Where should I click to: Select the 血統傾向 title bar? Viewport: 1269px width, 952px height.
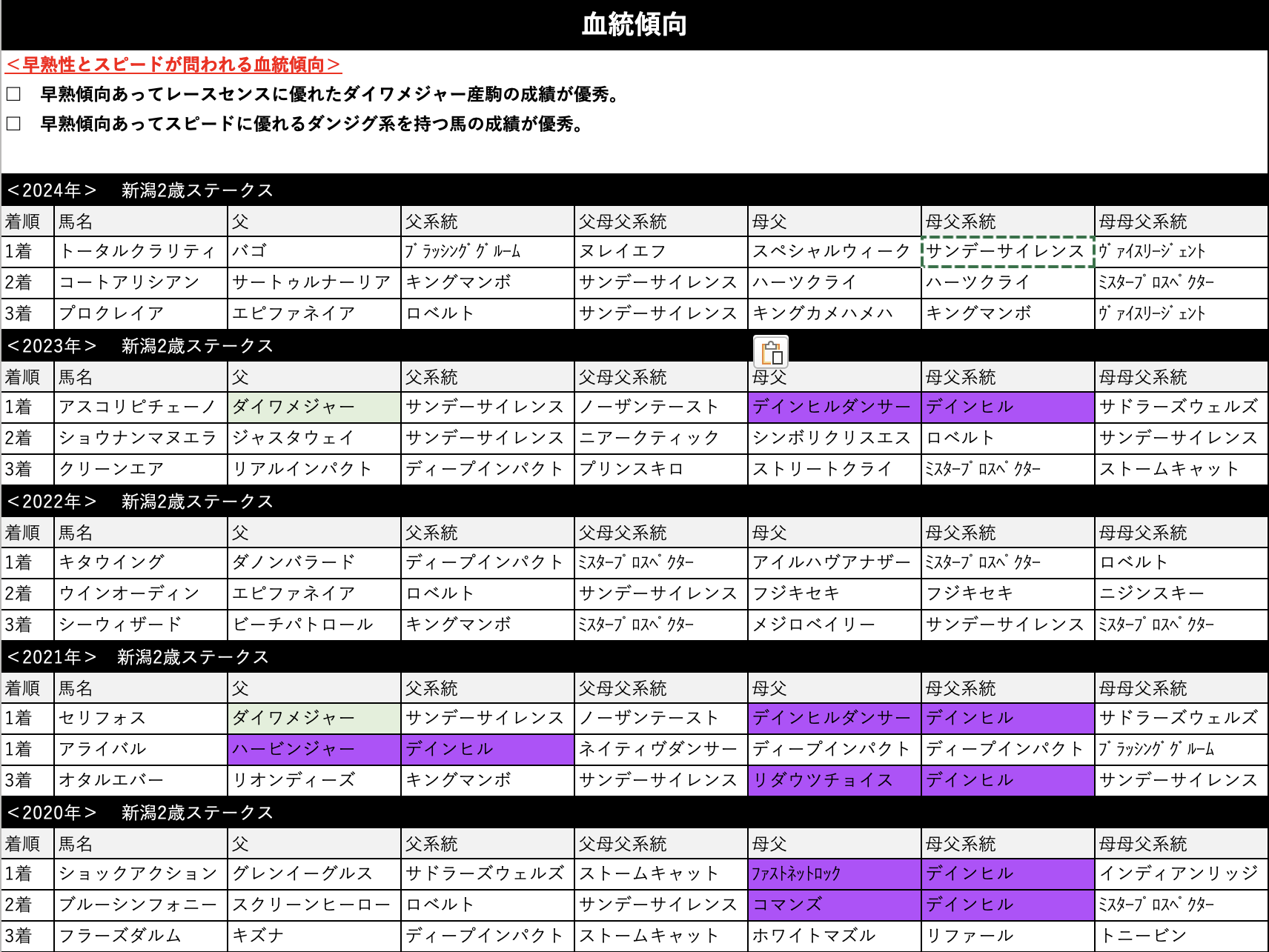[x=634, y=24]
